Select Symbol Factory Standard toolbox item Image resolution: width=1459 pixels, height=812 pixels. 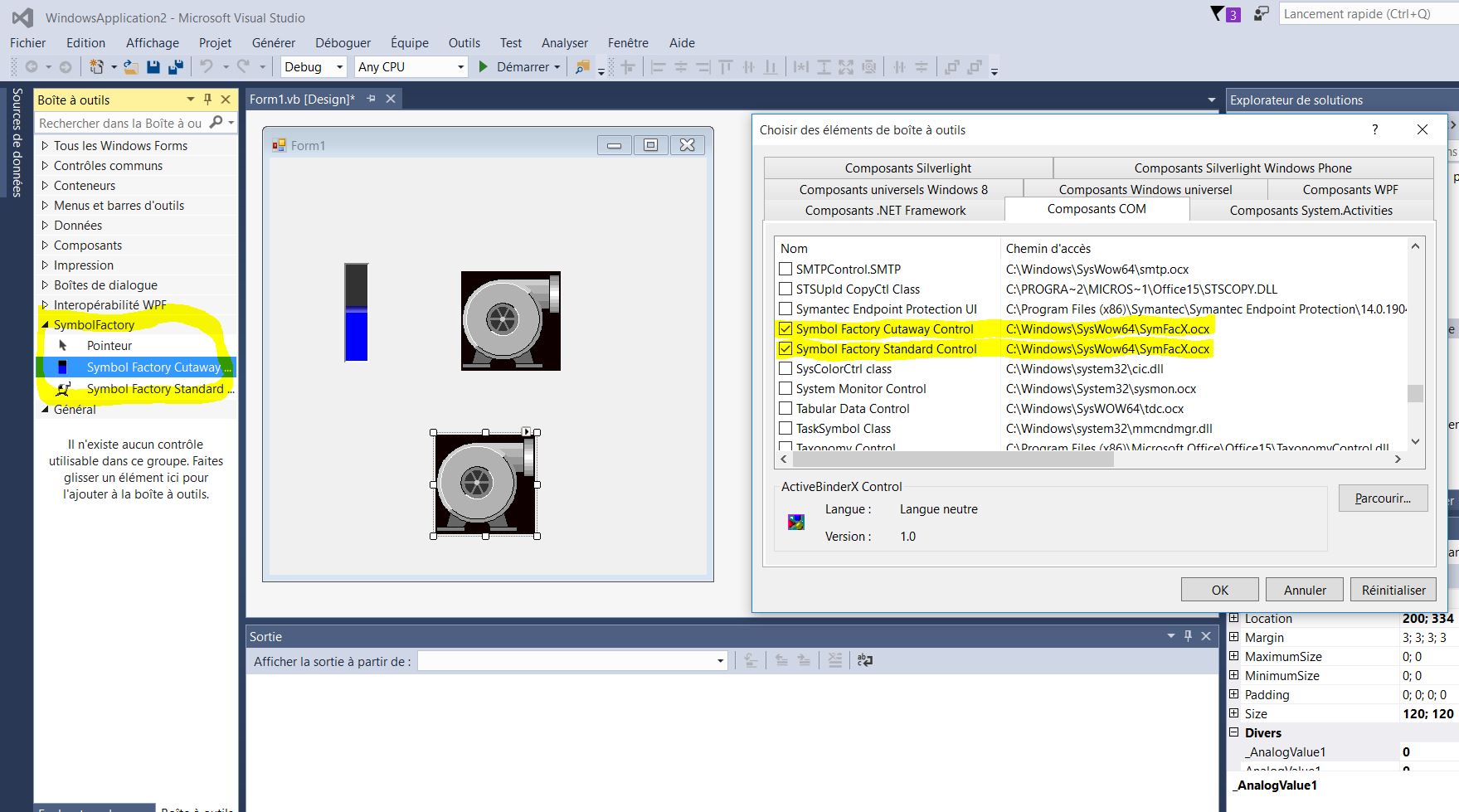point(137,388)
